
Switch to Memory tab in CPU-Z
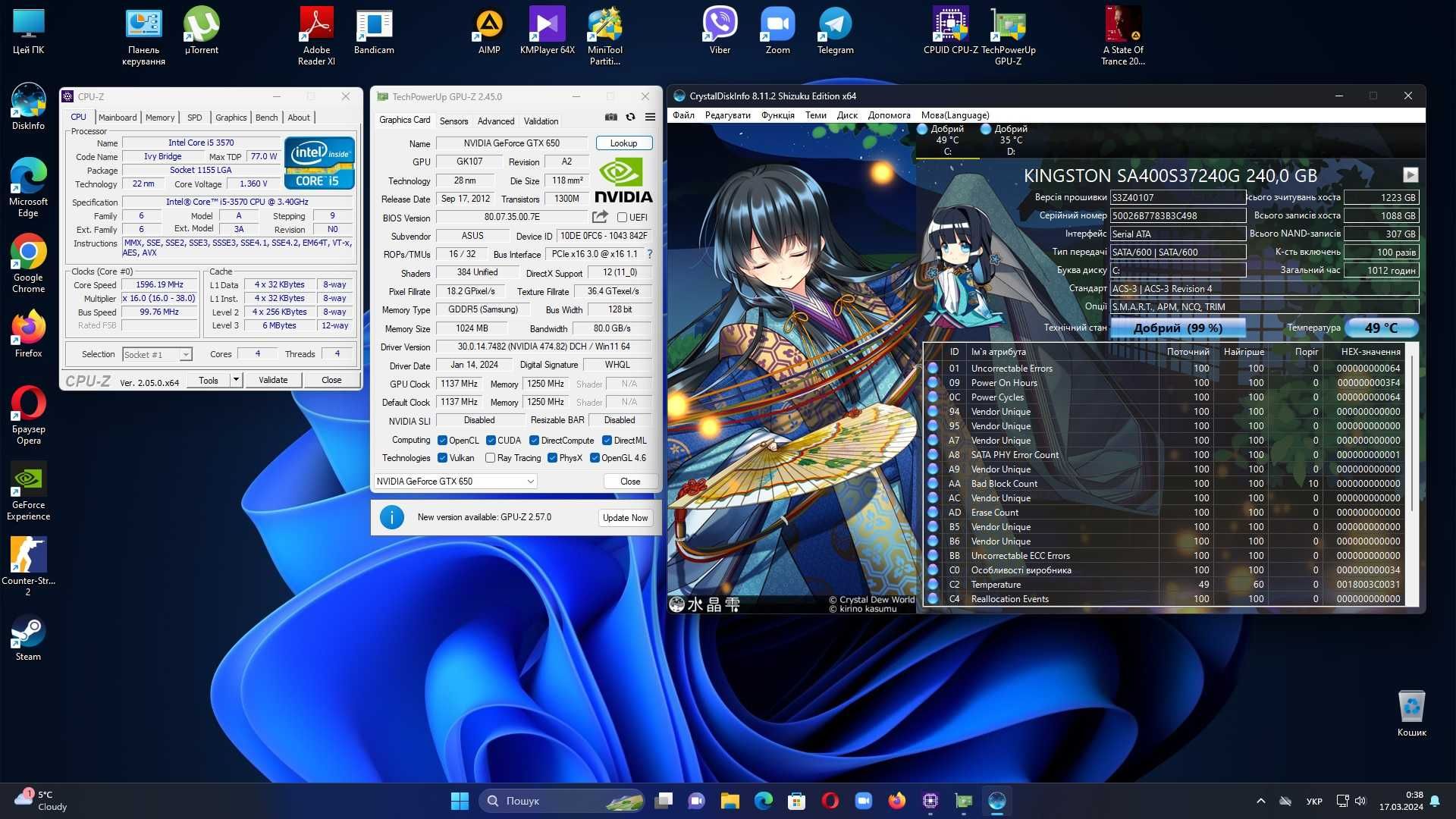[160, 118]
